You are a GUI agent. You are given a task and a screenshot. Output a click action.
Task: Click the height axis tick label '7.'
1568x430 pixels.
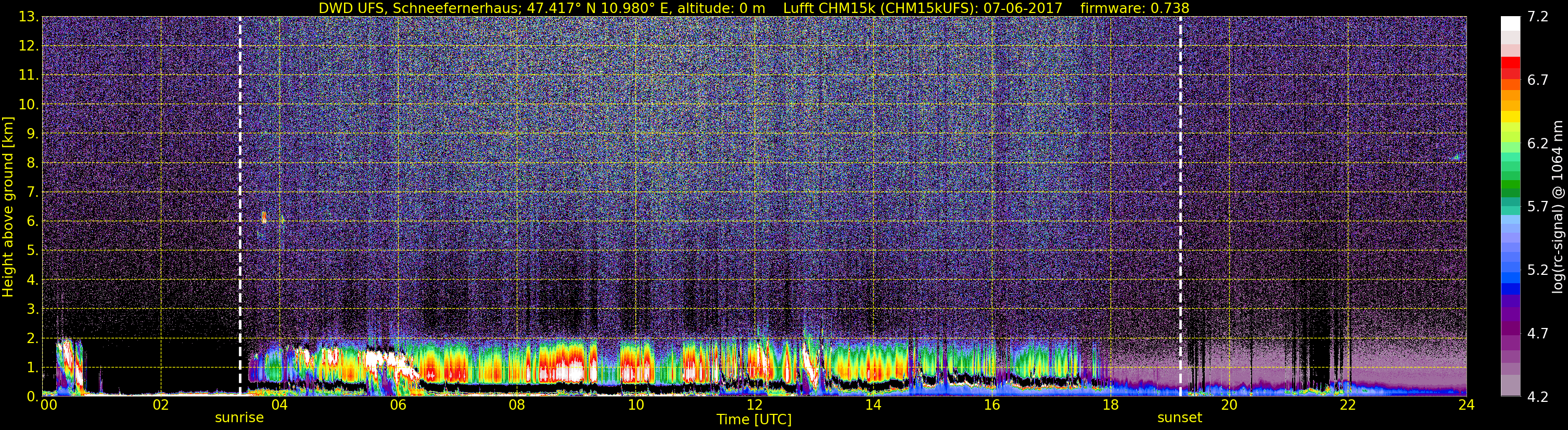32,193
